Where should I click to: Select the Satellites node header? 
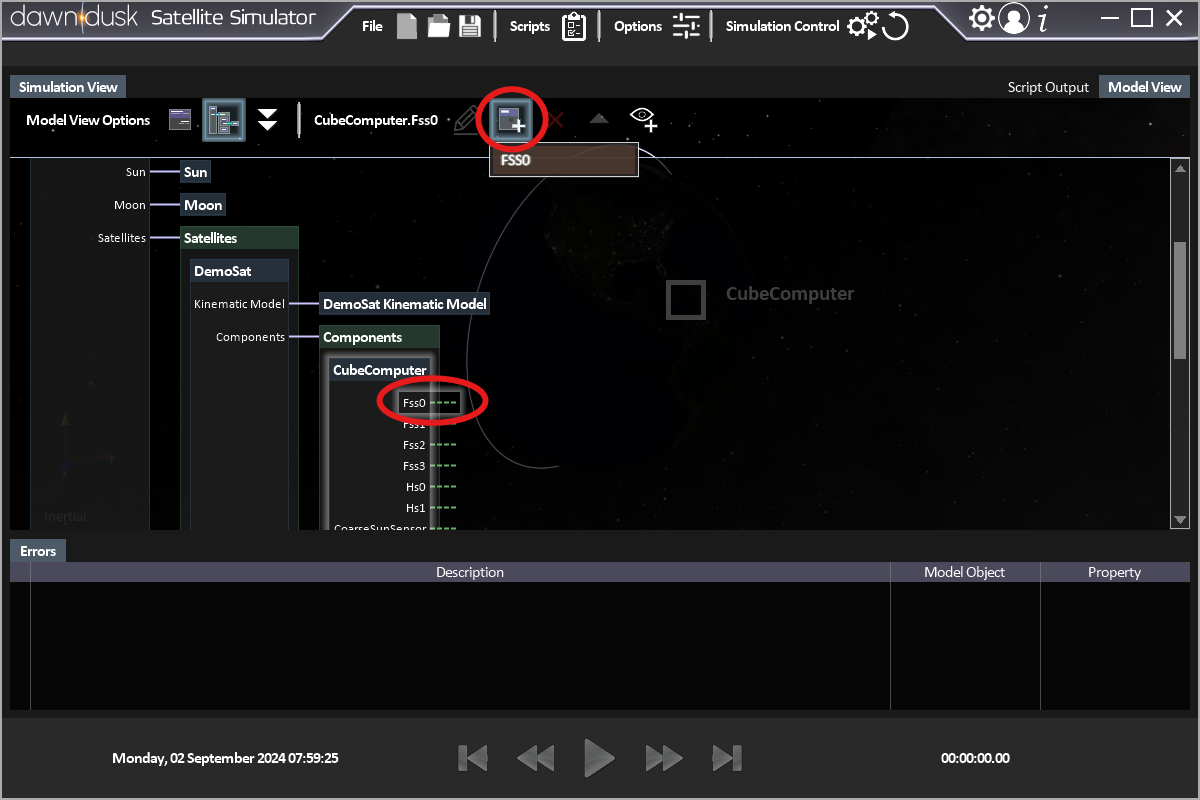[239, 238]
